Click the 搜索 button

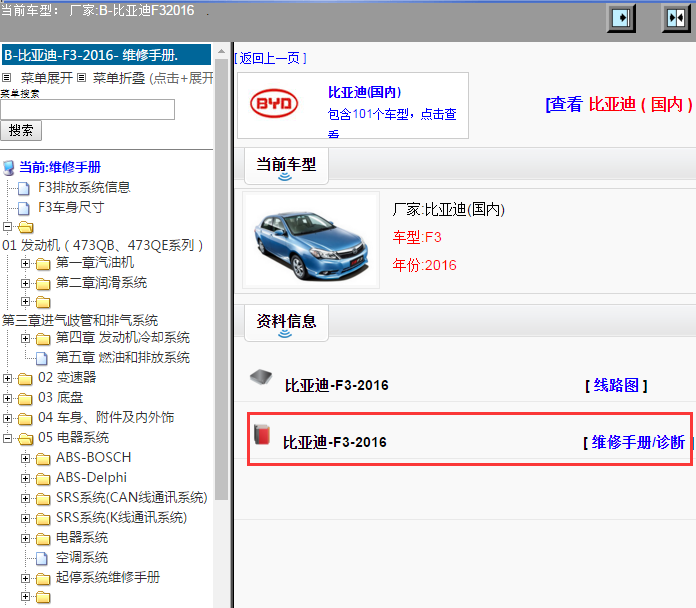click(x=21, y=130)
